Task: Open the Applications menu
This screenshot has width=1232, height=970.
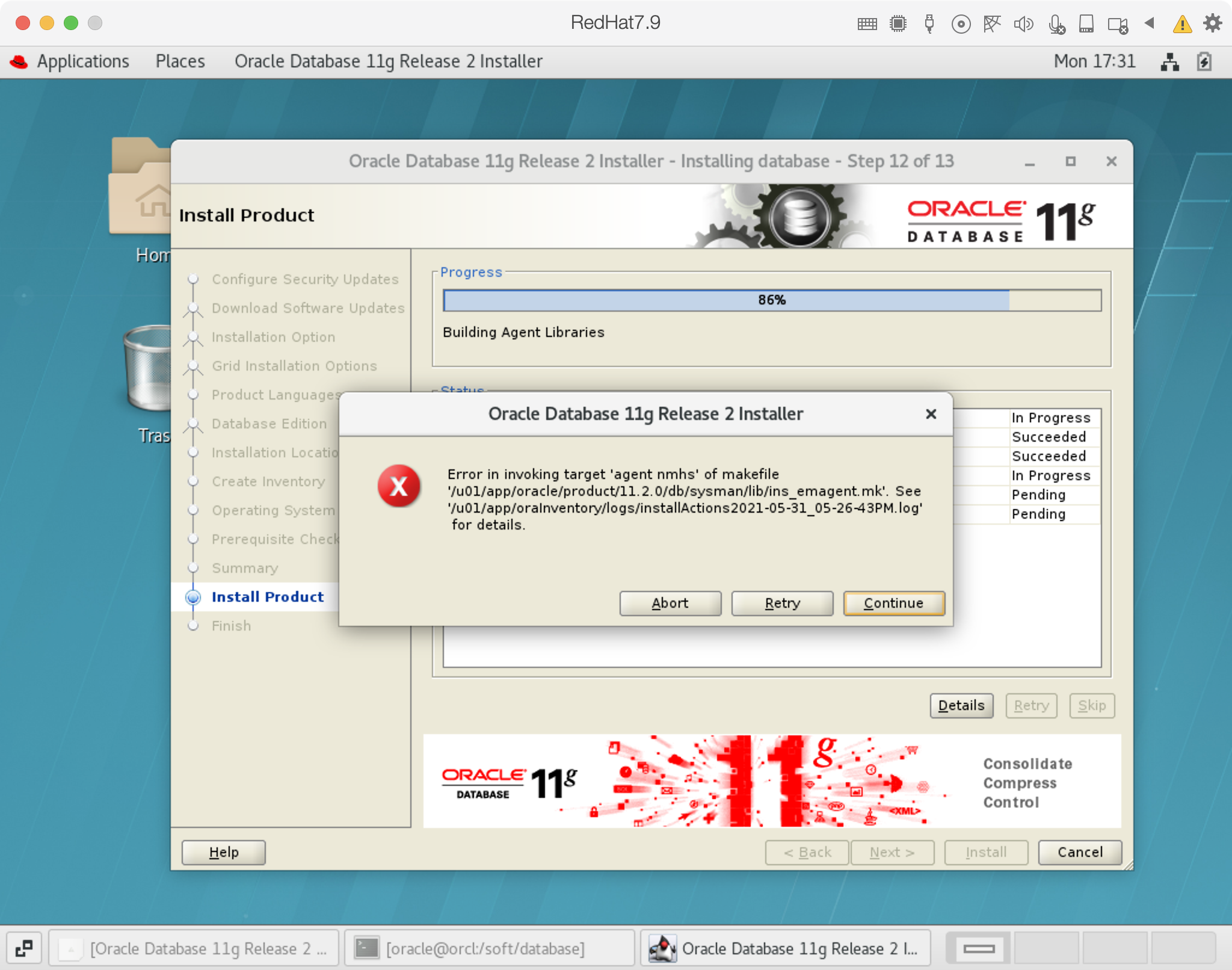Action: 83,61
